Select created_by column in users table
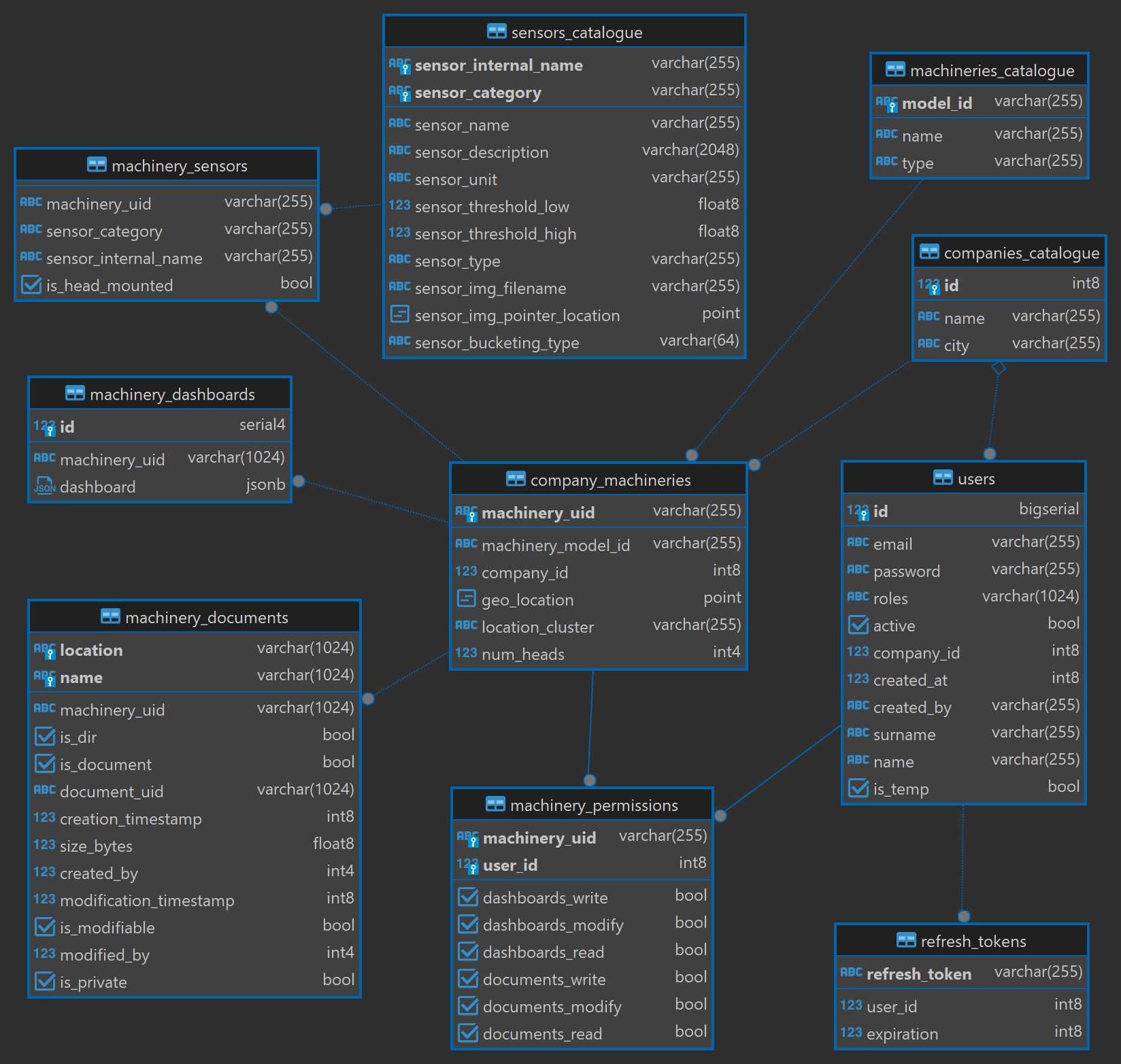The image size is (1121, 1064). click(x=963, y=706)
